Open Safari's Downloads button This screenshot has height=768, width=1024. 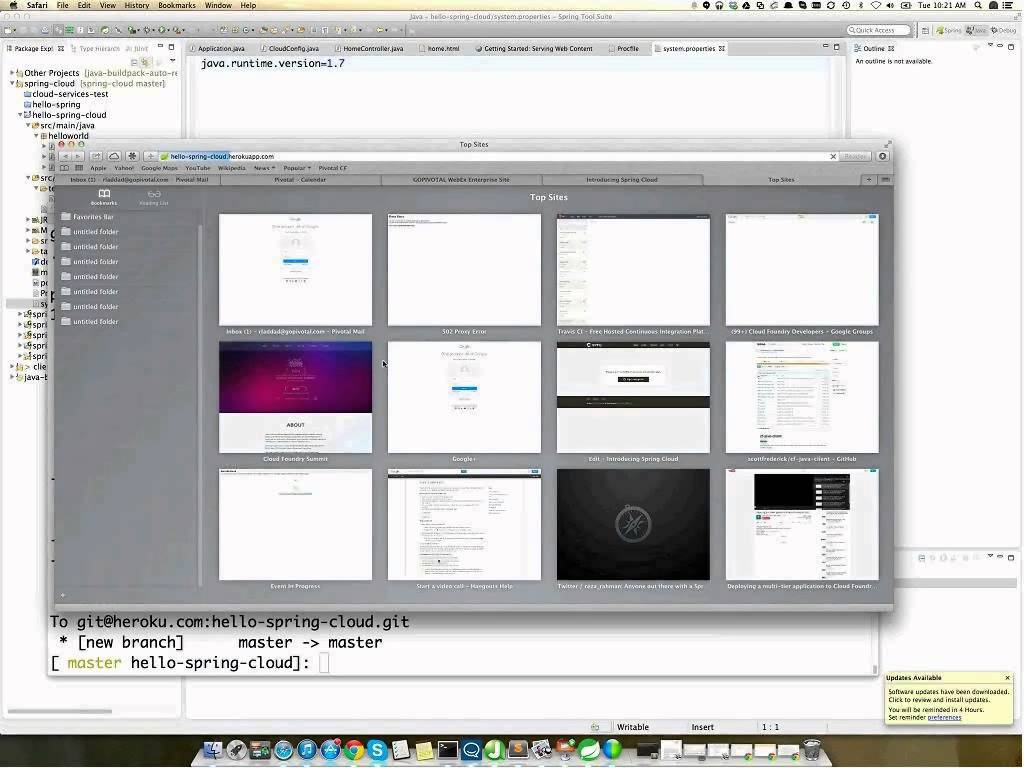(883, 156)
